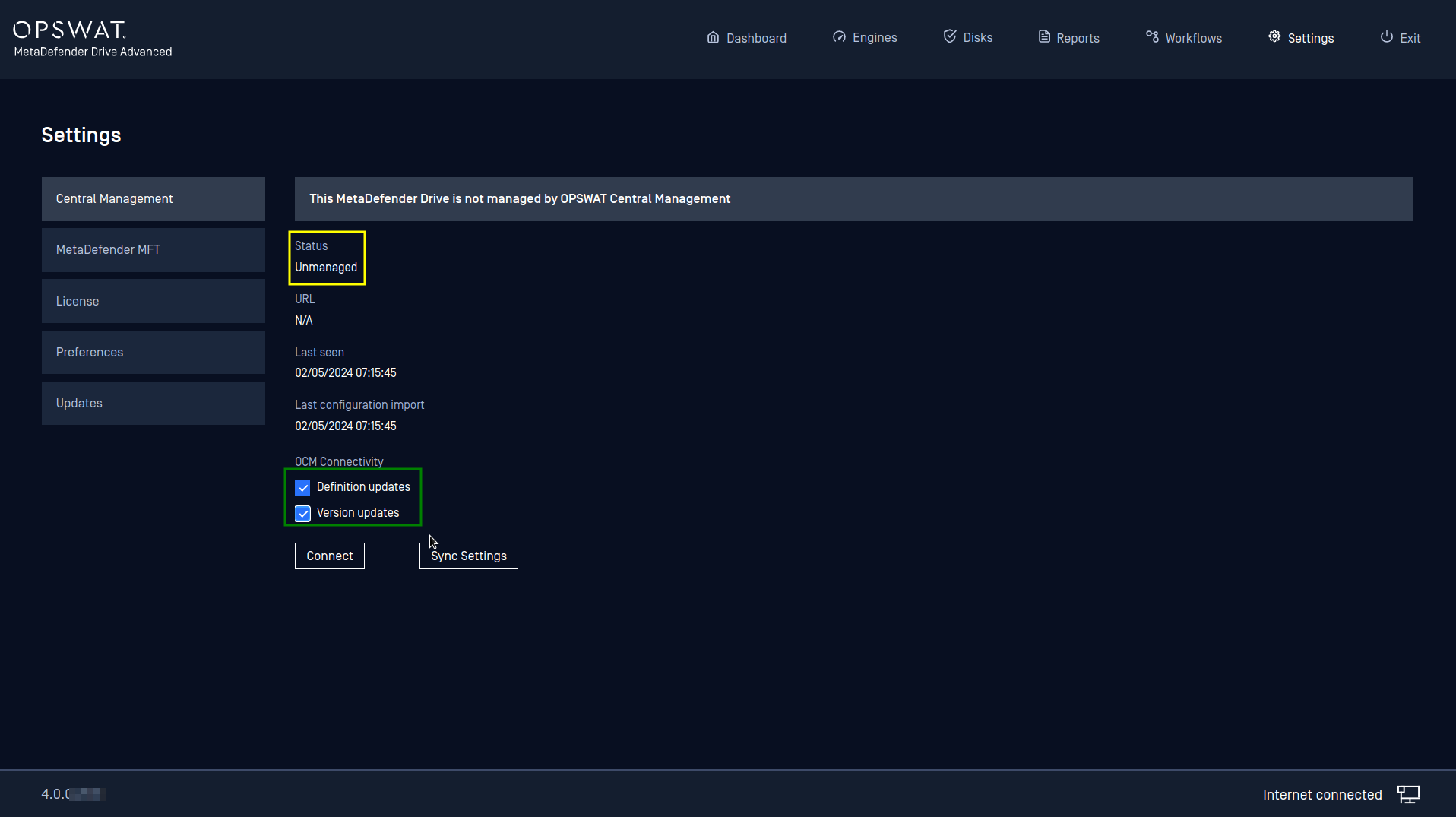Screen dimensions: 1456x817
Task: Select Exit in the top navigation
Action: [x=1401, y=37]
